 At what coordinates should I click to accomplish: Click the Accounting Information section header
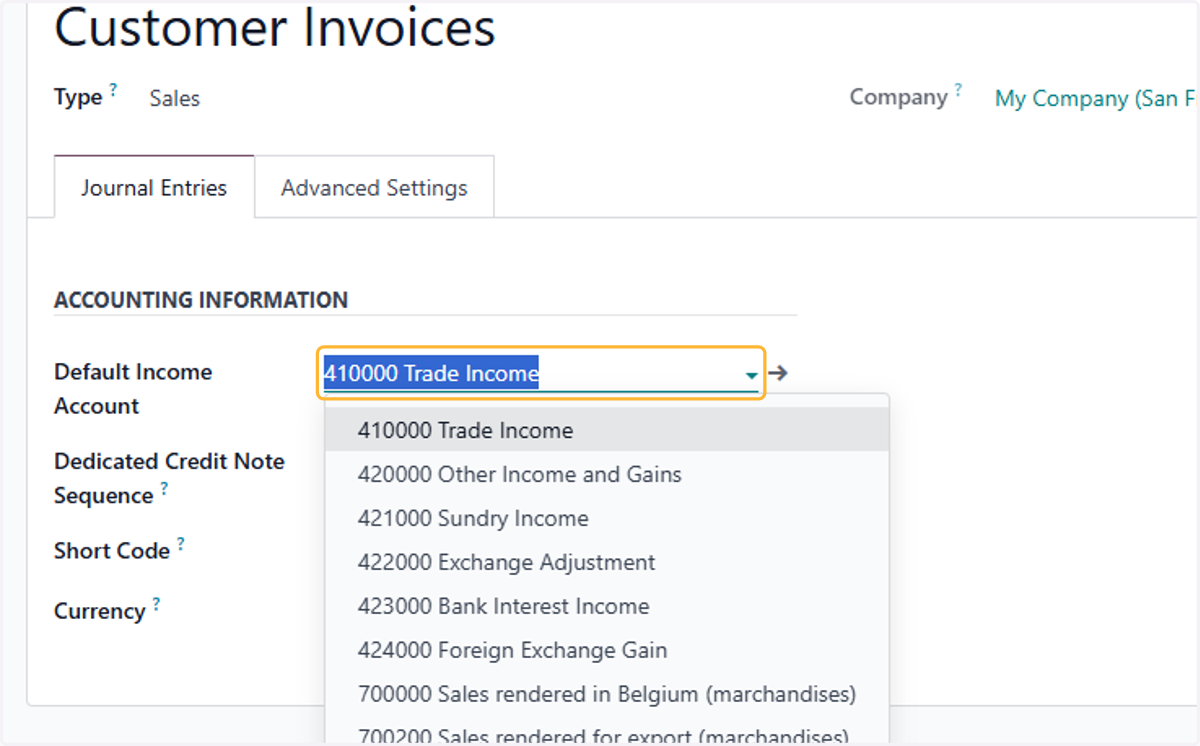[x=201, y=300]
